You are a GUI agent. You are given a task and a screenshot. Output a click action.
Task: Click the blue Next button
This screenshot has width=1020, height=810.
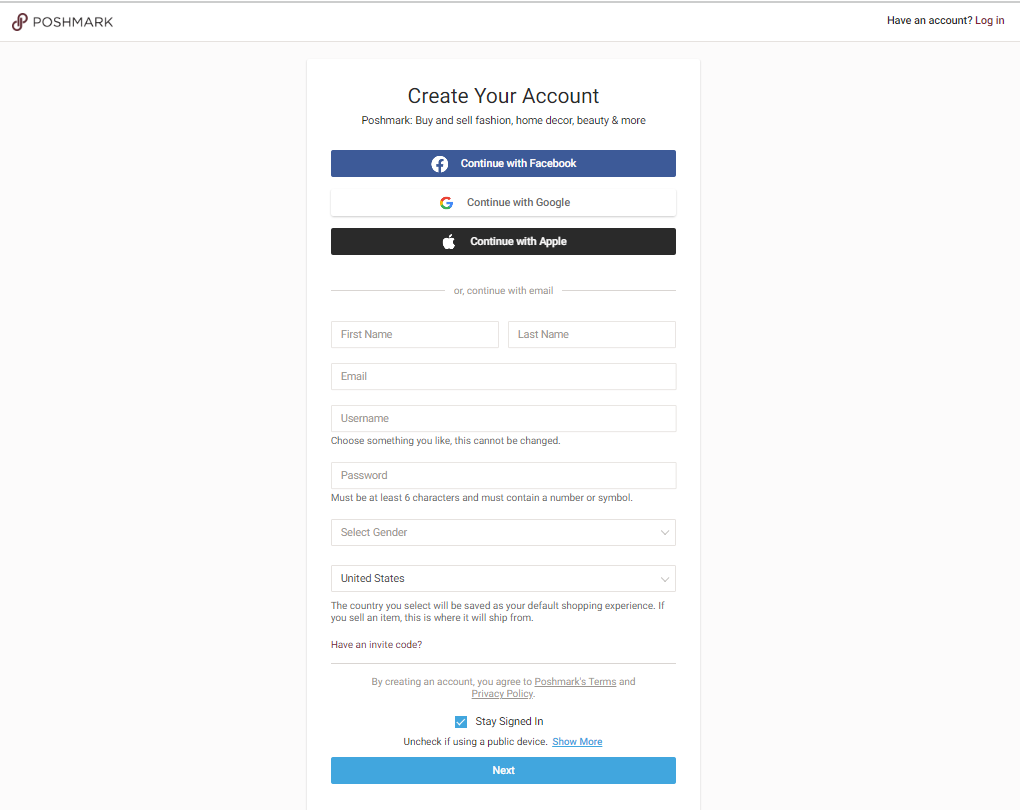(503, 771)
